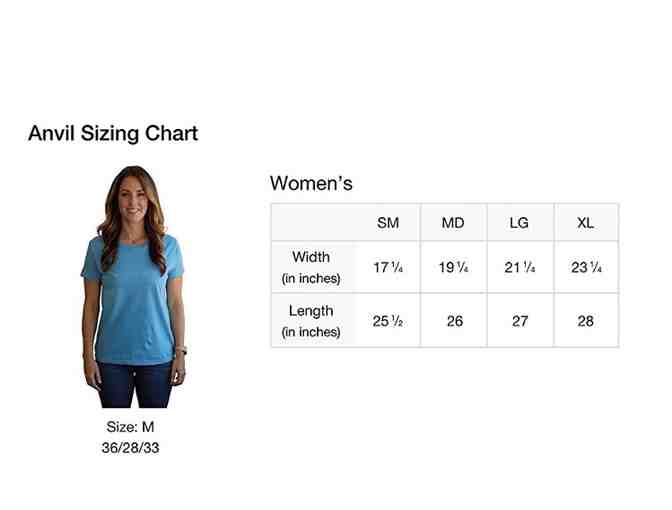Click the 25 ½ length cell
Screen dimensions: 672x510
pos(388,321)
